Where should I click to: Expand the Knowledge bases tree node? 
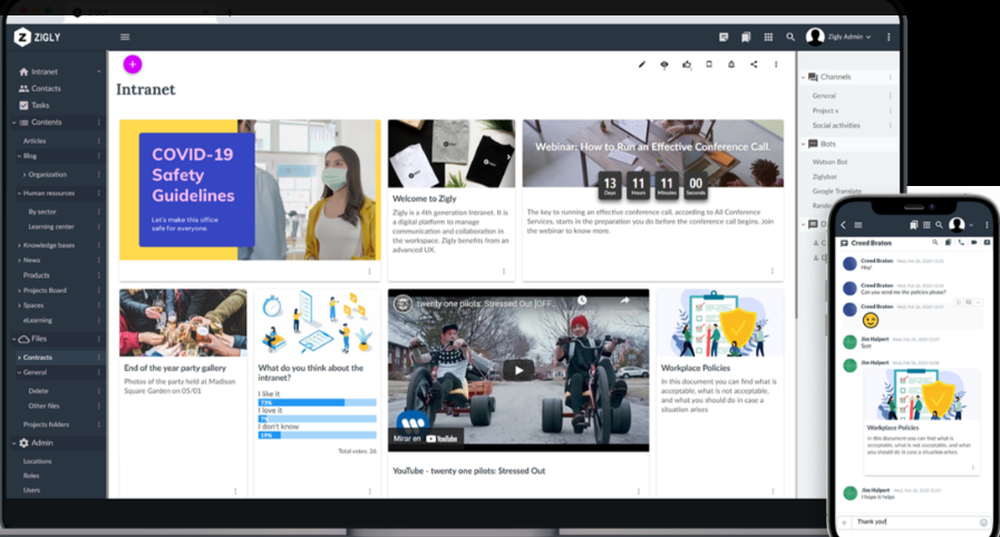click(19, 246)
